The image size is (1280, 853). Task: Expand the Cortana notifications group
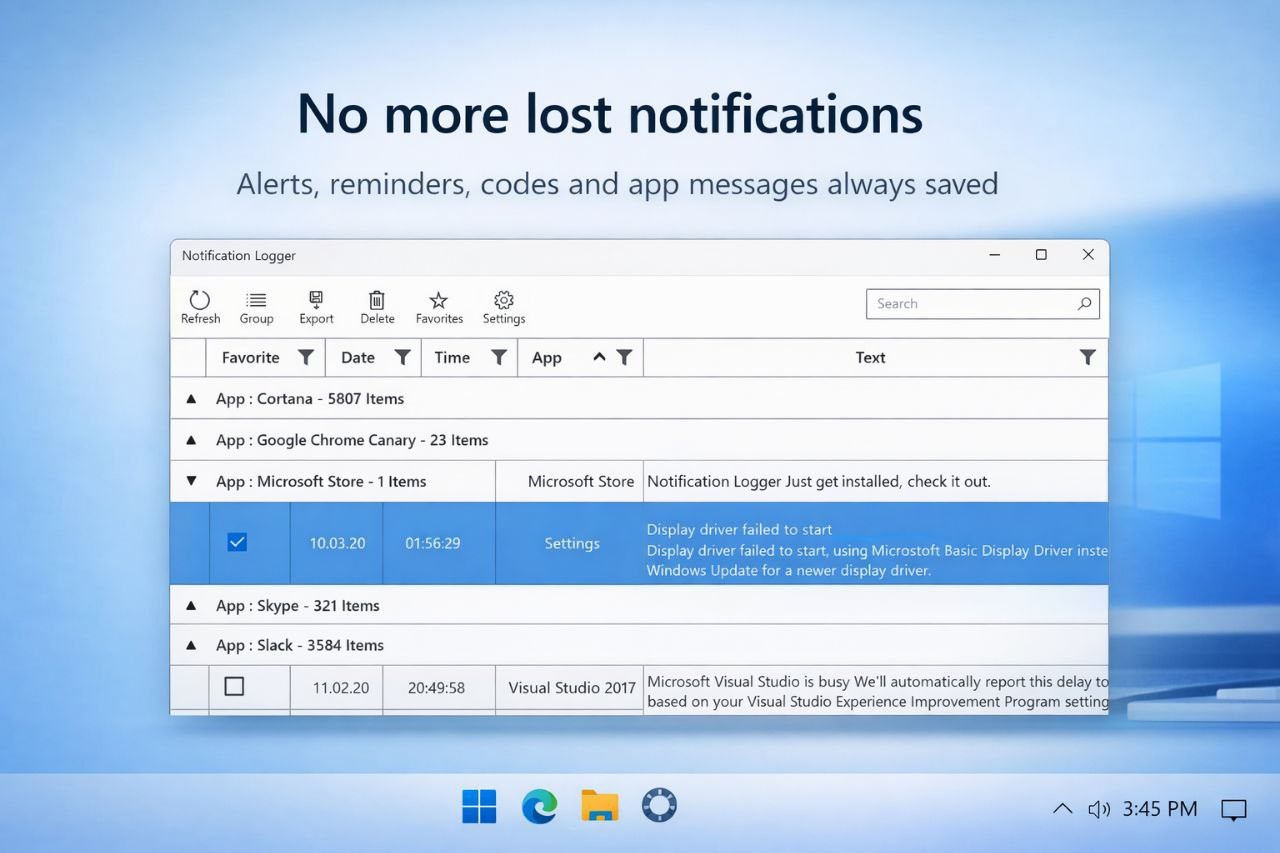click(x=190, y=397)
